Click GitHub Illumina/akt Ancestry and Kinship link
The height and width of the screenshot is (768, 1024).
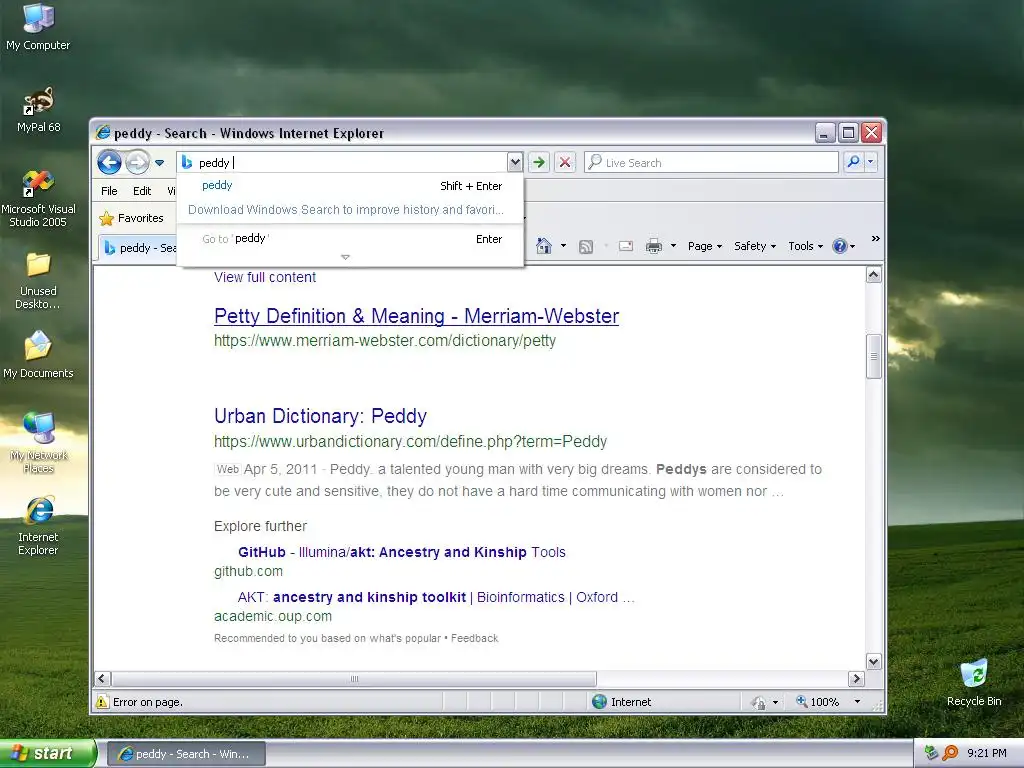(x=402, y=552)
